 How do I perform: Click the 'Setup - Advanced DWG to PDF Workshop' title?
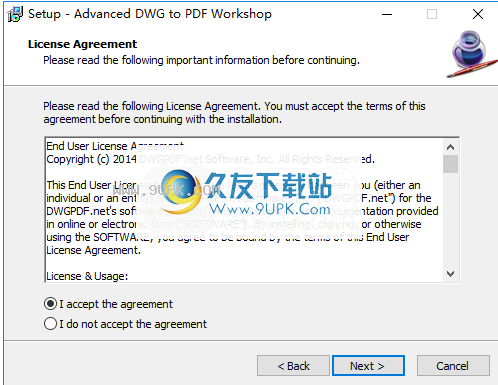[150, 14]
